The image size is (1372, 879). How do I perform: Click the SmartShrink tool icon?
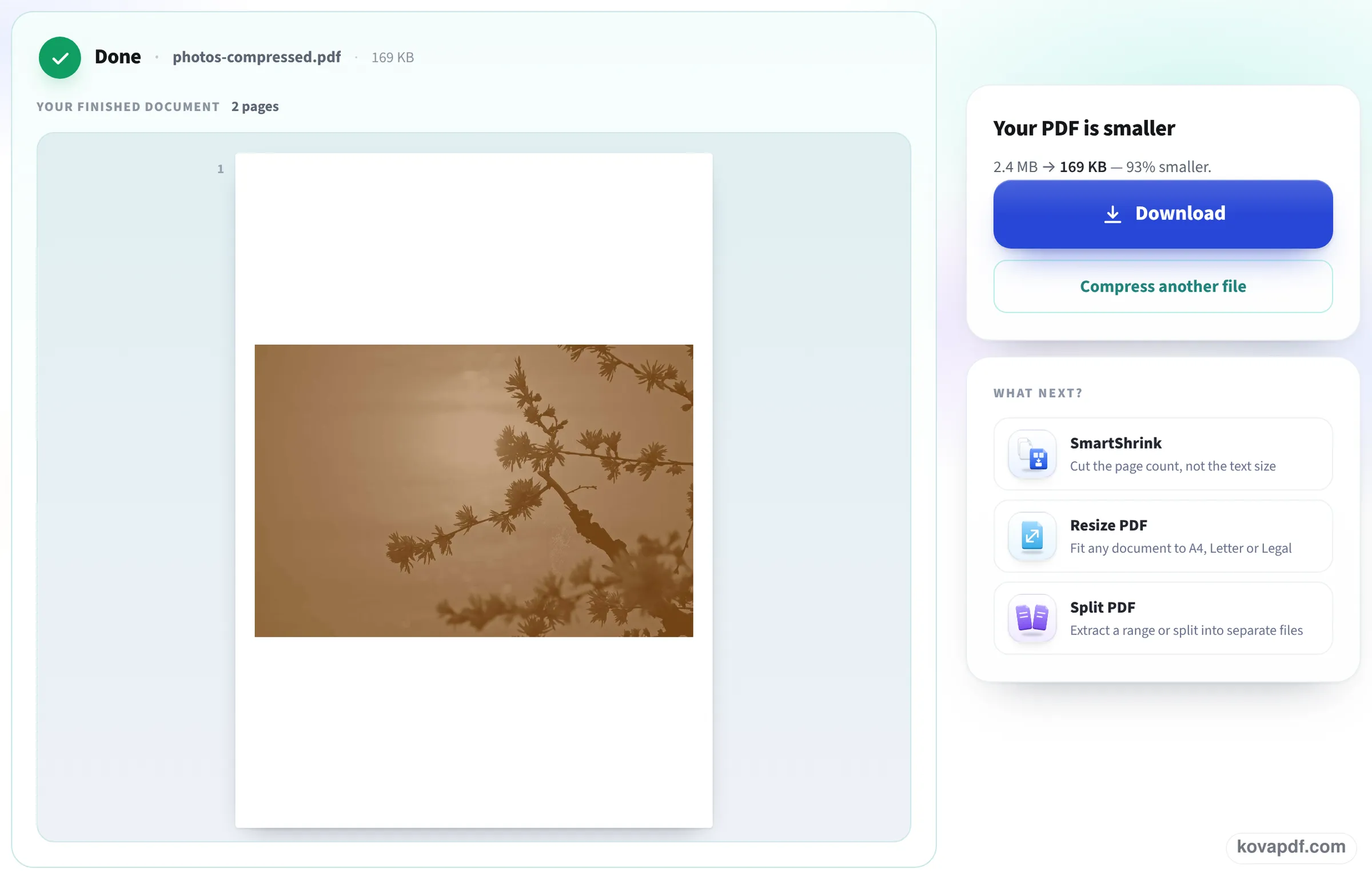point(1032,454)
